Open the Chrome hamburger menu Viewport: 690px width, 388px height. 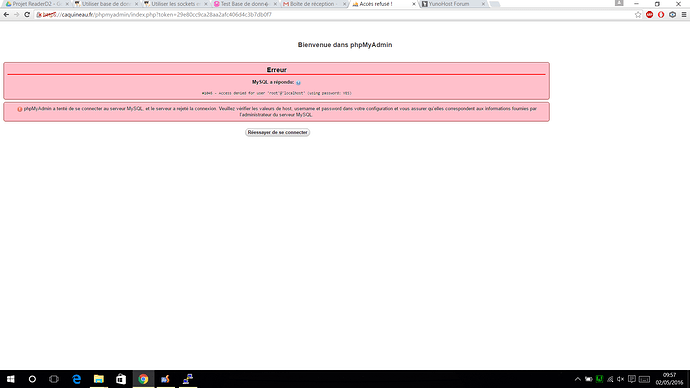point(684,15)
